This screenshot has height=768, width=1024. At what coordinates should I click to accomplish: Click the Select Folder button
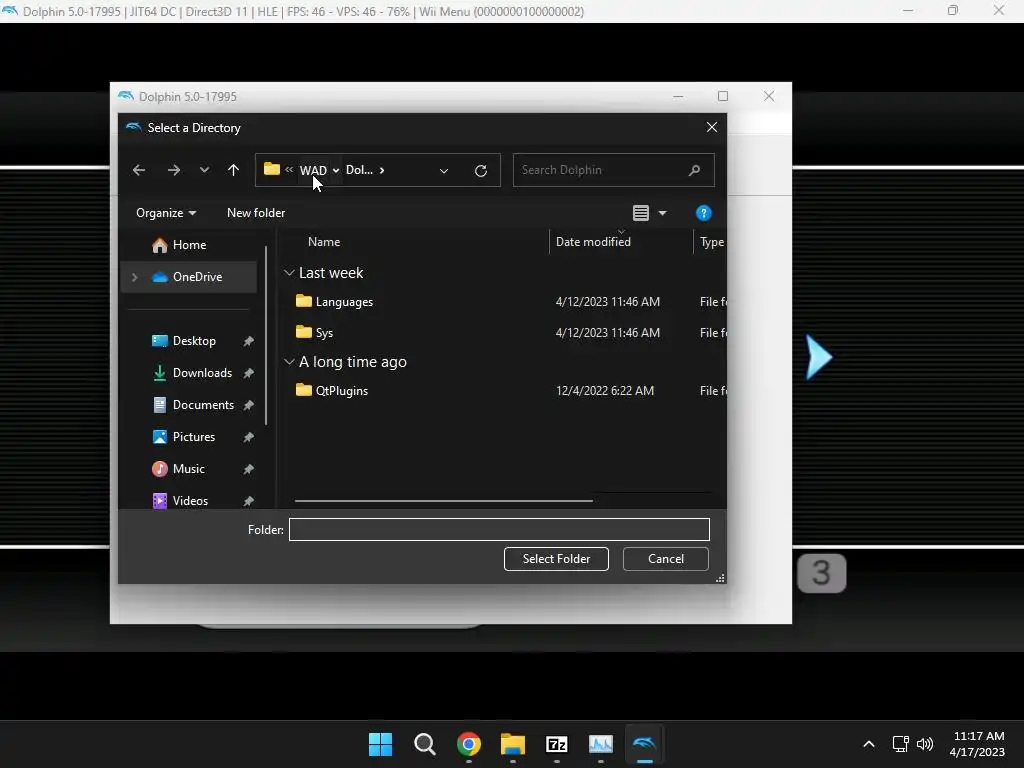(556, 559)
